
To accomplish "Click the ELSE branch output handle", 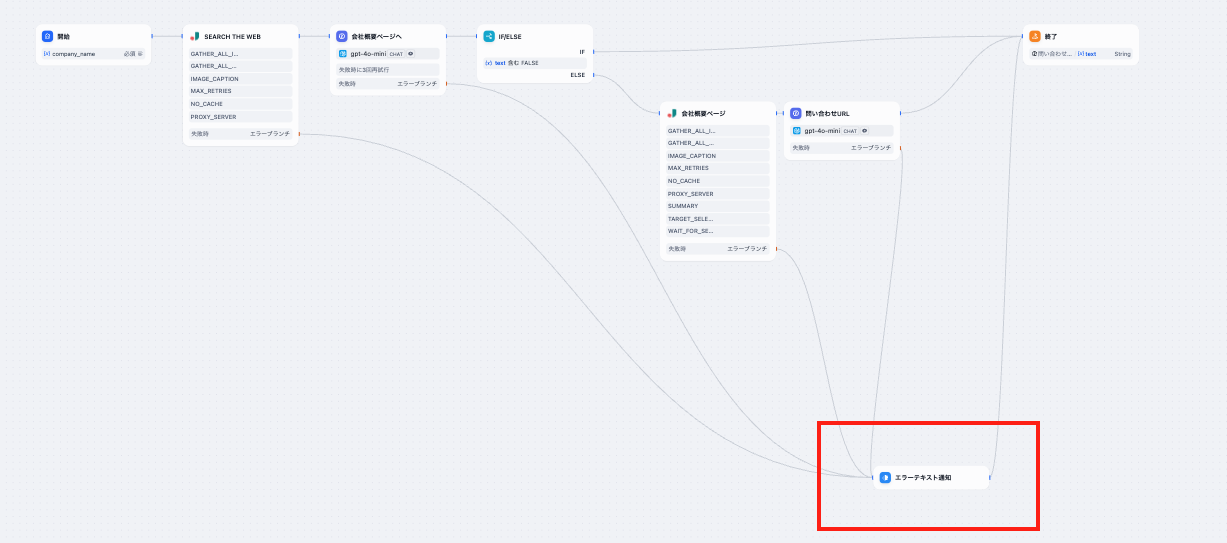I will click(593, 74).
